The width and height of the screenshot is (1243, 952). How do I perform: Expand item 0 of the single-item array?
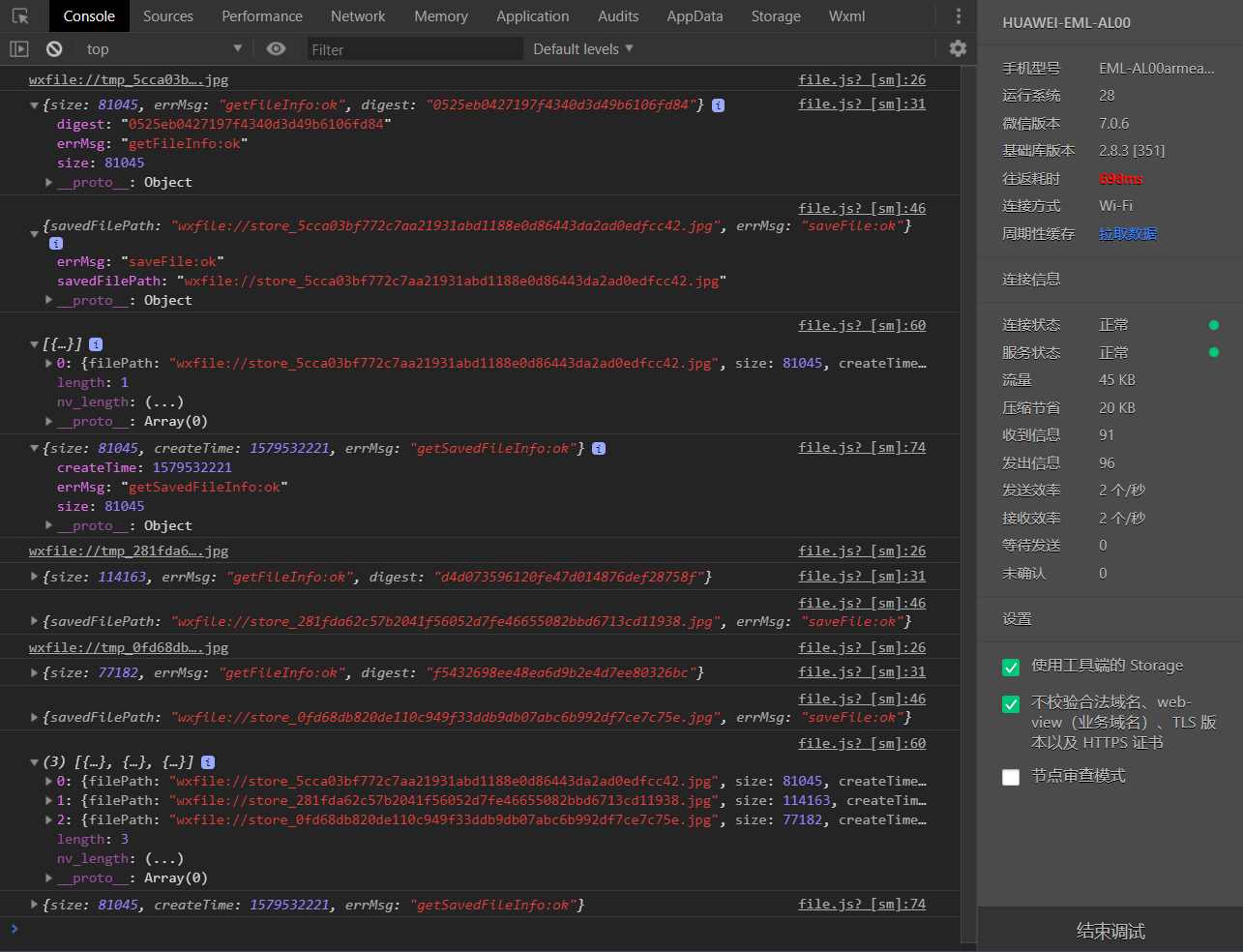tap(49, 364)
